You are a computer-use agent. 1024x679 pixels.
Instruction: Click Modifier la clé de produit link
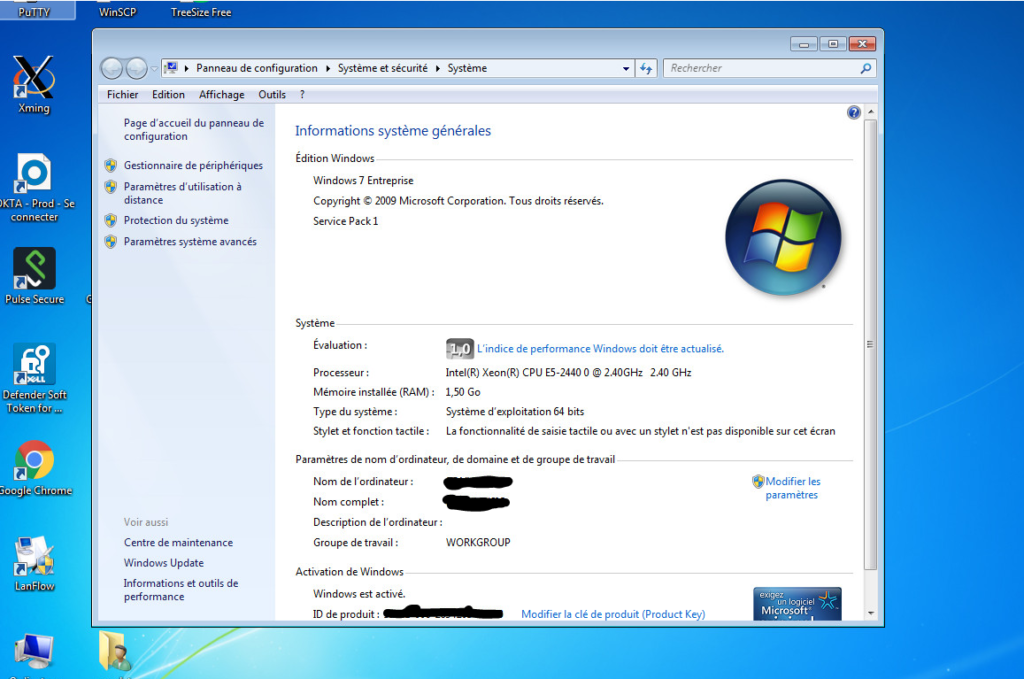pyautogui.click(x=613, y=614)
